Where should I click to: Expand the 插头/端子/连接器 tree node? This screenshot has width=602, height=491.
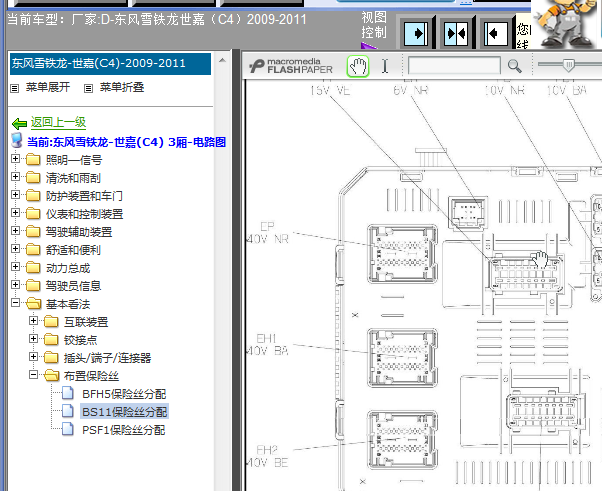[x=33, y=357]
